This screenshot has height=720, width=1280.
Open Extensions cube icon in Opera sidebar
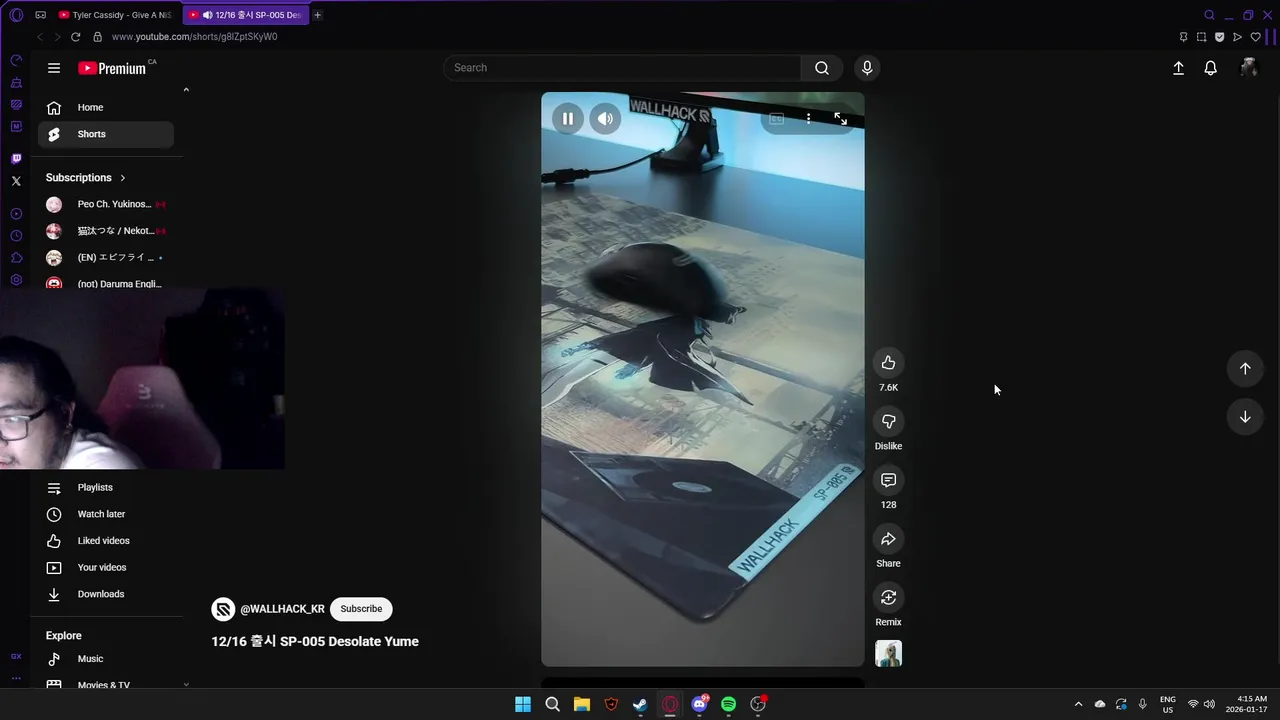[x=16, y=258]
